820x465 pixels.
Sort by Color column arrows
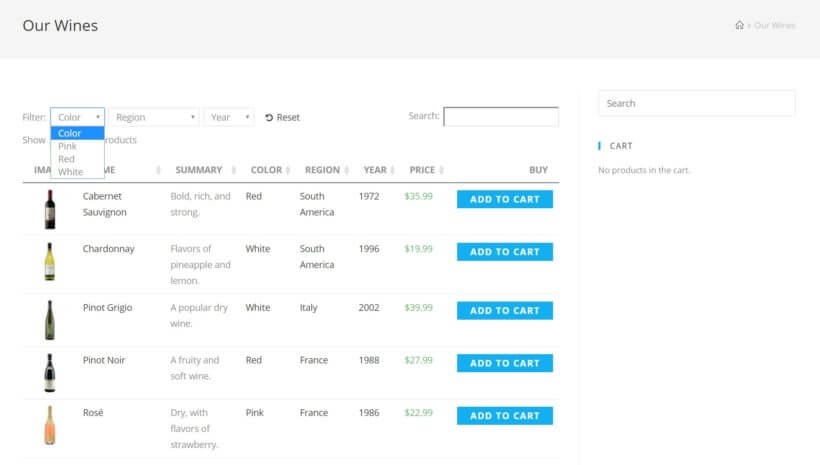(x=288, y=170)
